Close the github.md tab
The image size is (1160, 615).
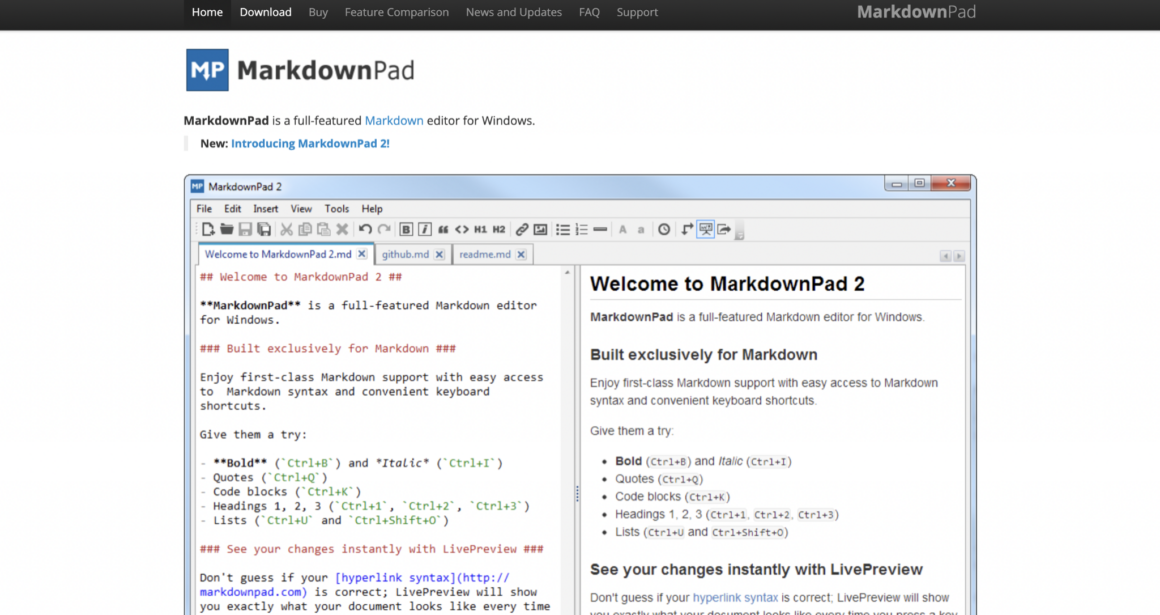[x=439, y=254]
